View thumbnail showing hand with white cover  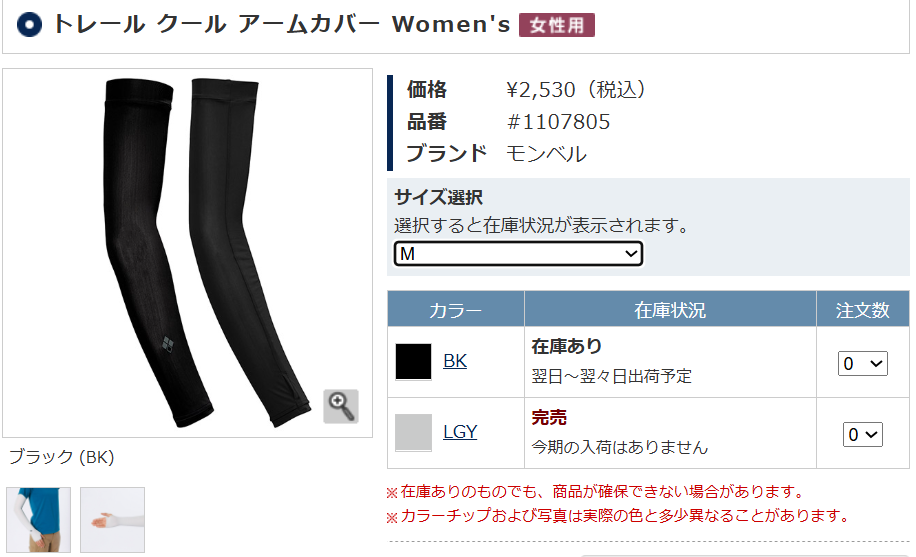click(x=112, y=520)
